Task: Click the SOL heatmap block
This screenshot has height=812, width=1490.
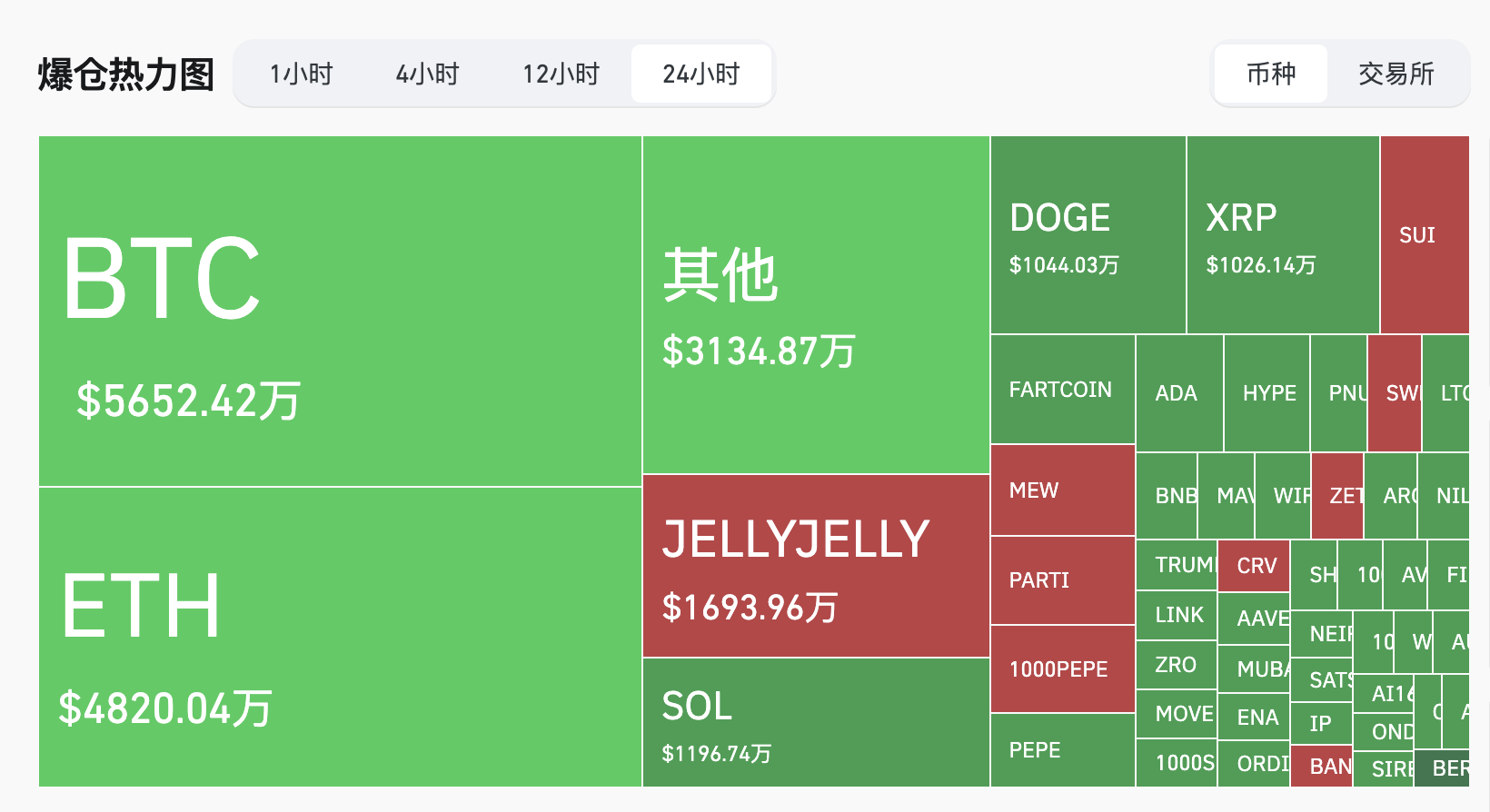Action: click(x=815, y=722)
